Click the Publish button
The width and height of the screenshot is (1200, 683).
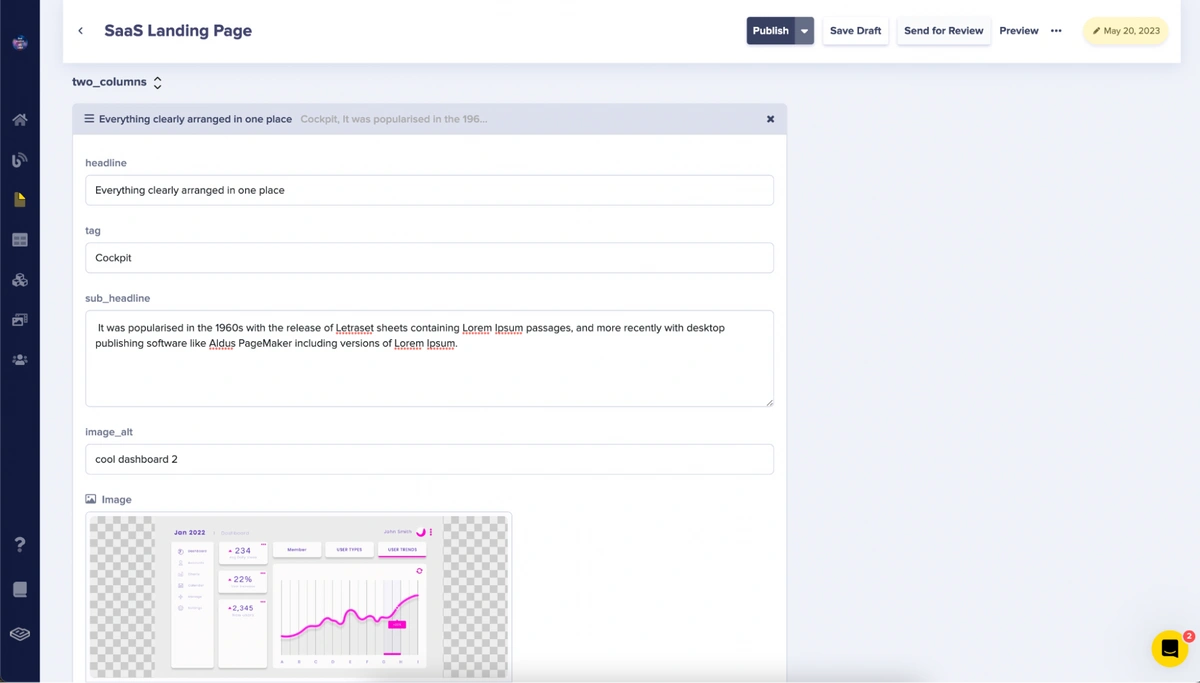point(770,31)
